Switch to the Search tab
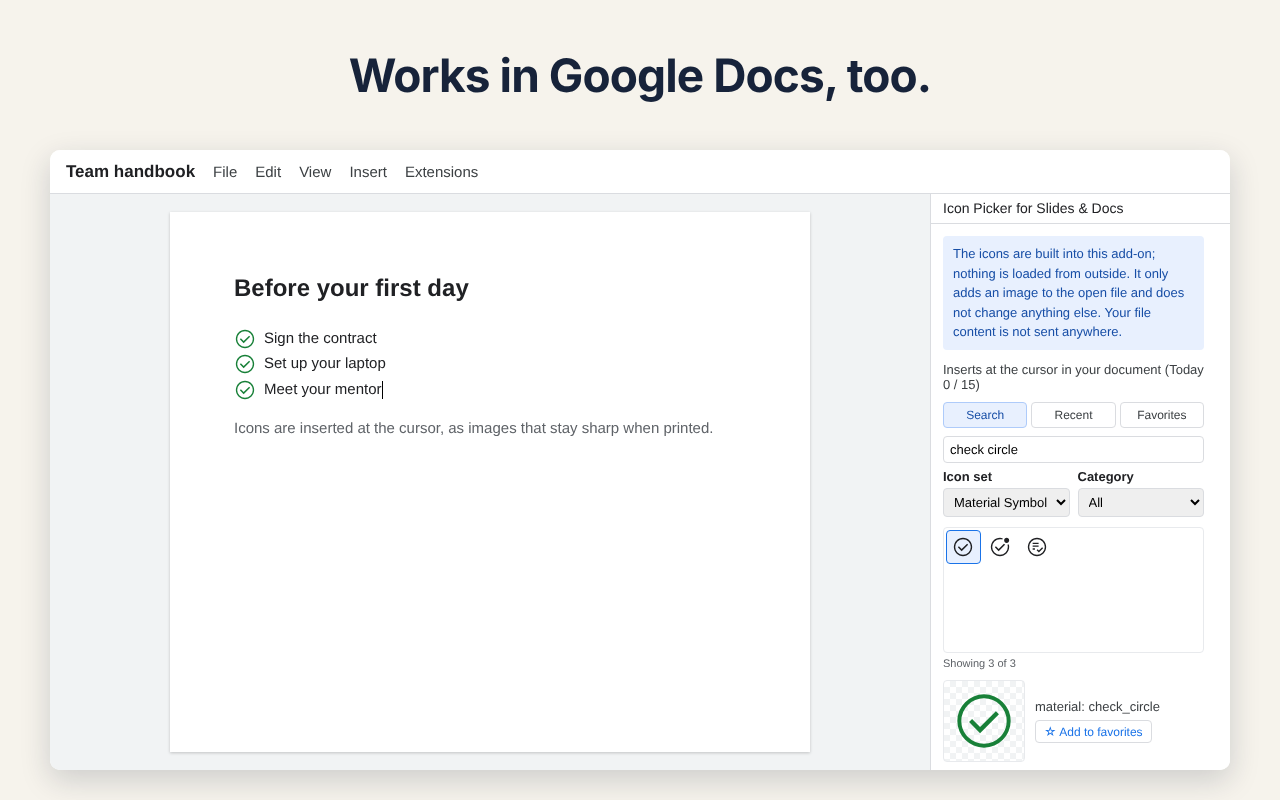The width and height of the screenshot is (1280, 800). coord(985,415)
